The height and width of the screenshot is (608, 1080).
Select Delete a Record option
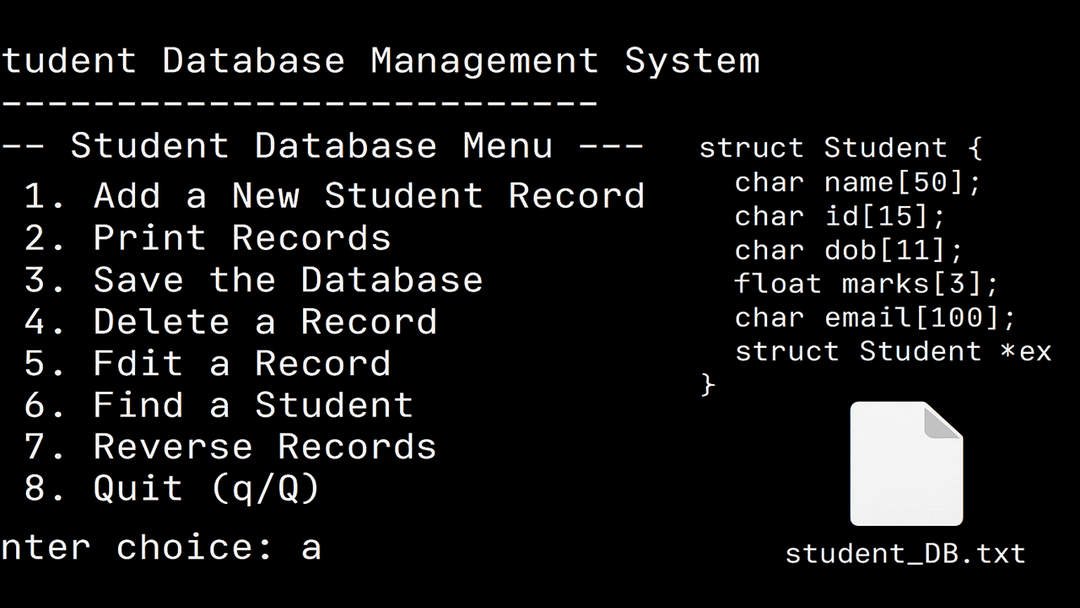231,322
